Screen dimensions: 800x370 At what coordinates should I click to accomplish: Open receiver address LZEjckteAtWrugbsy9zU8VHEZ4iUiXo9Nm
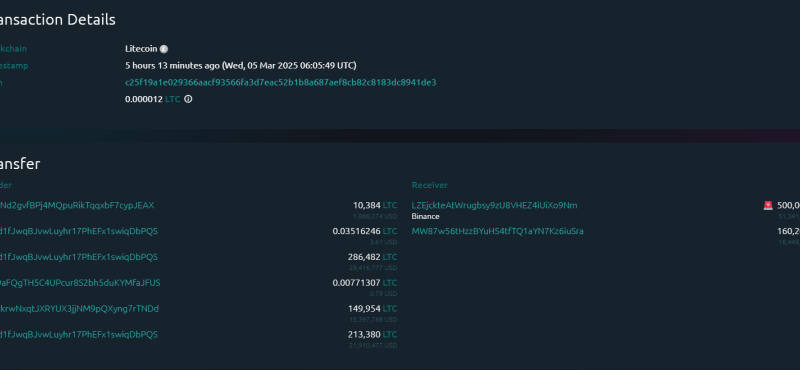pyautogui.click(x=494, y=205)
